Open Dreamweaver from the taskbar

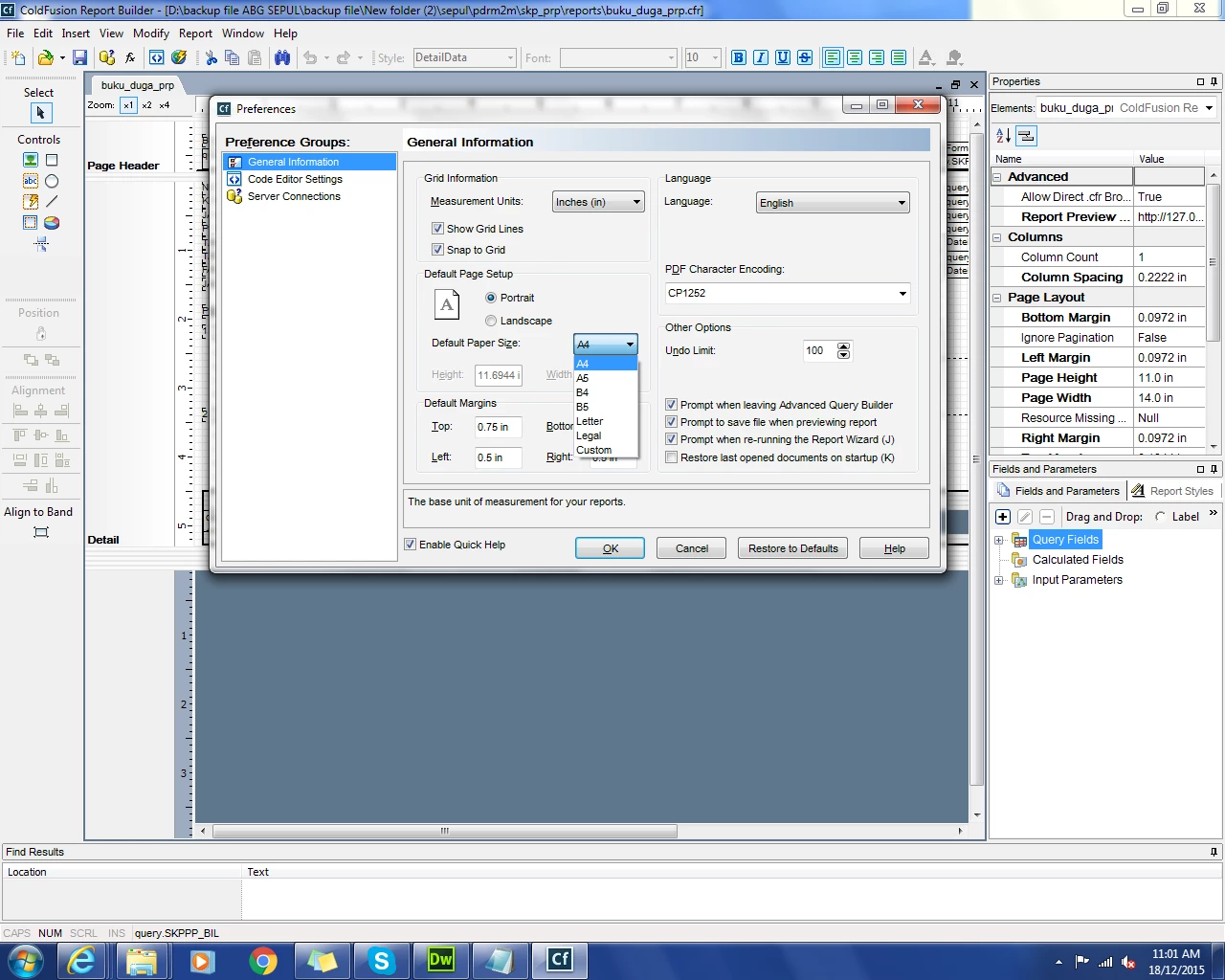click(x=440, y=960)
